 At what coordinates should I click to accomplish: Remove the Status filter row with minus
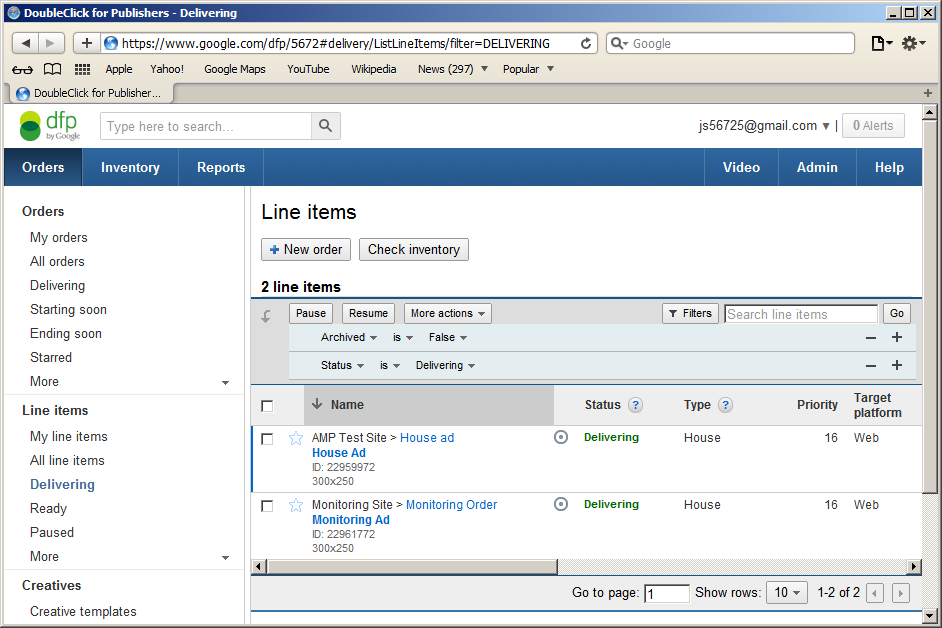point(871,365)
